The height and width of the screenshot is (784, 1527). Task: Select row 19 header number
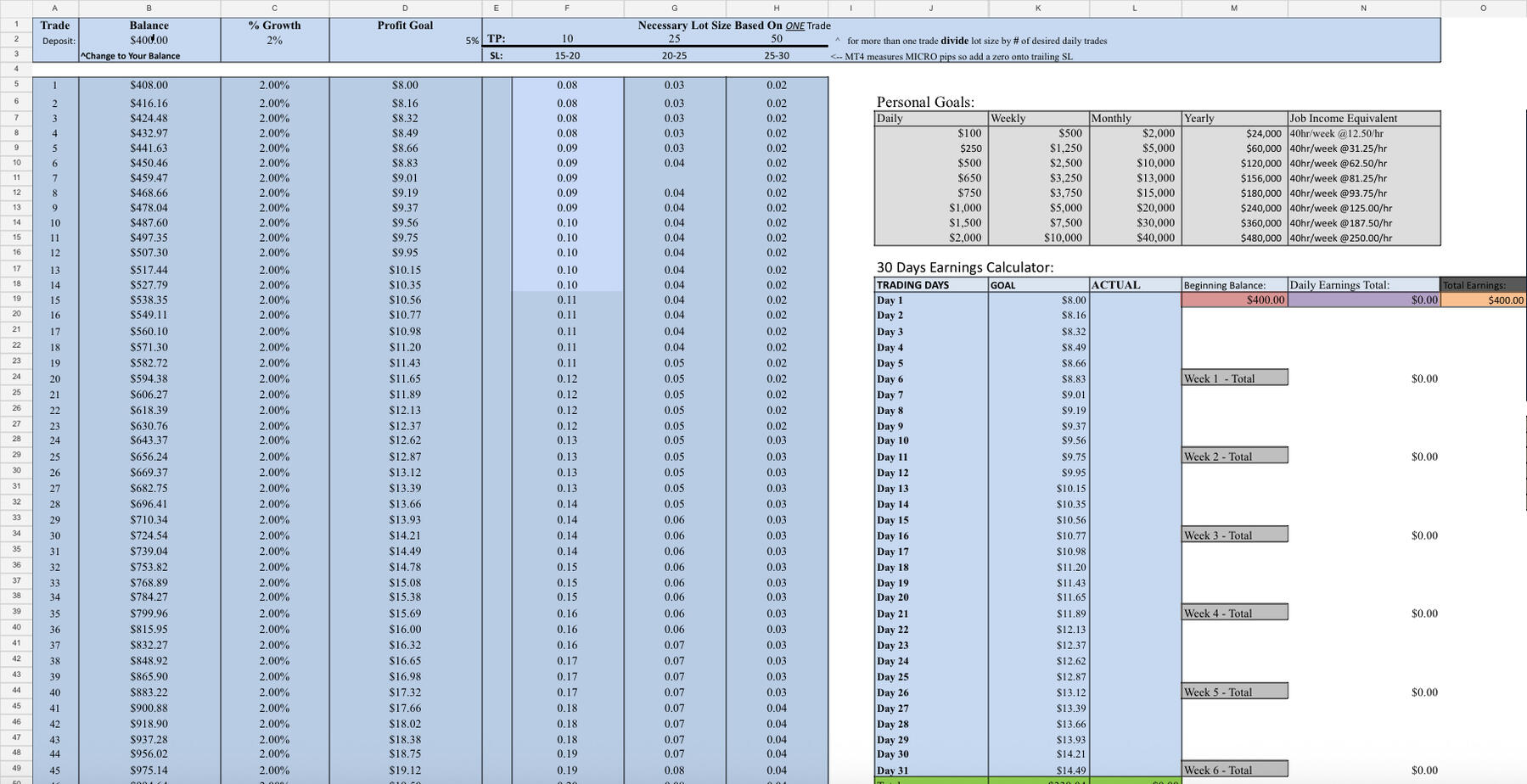[x=16, y=299]
